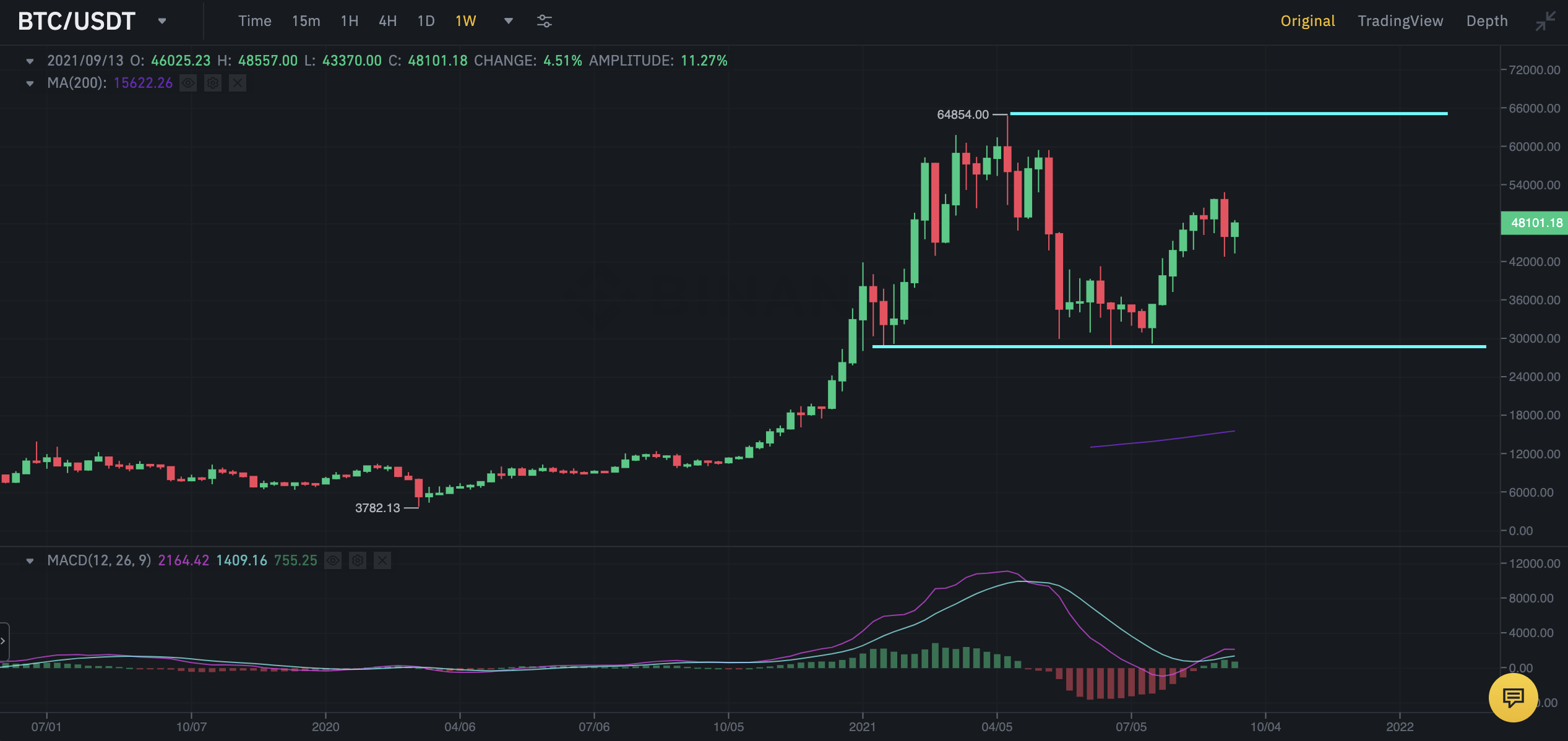Collapse the MACD indicator legend arrow
1568x741 pixels.
(x=30, y=560)
